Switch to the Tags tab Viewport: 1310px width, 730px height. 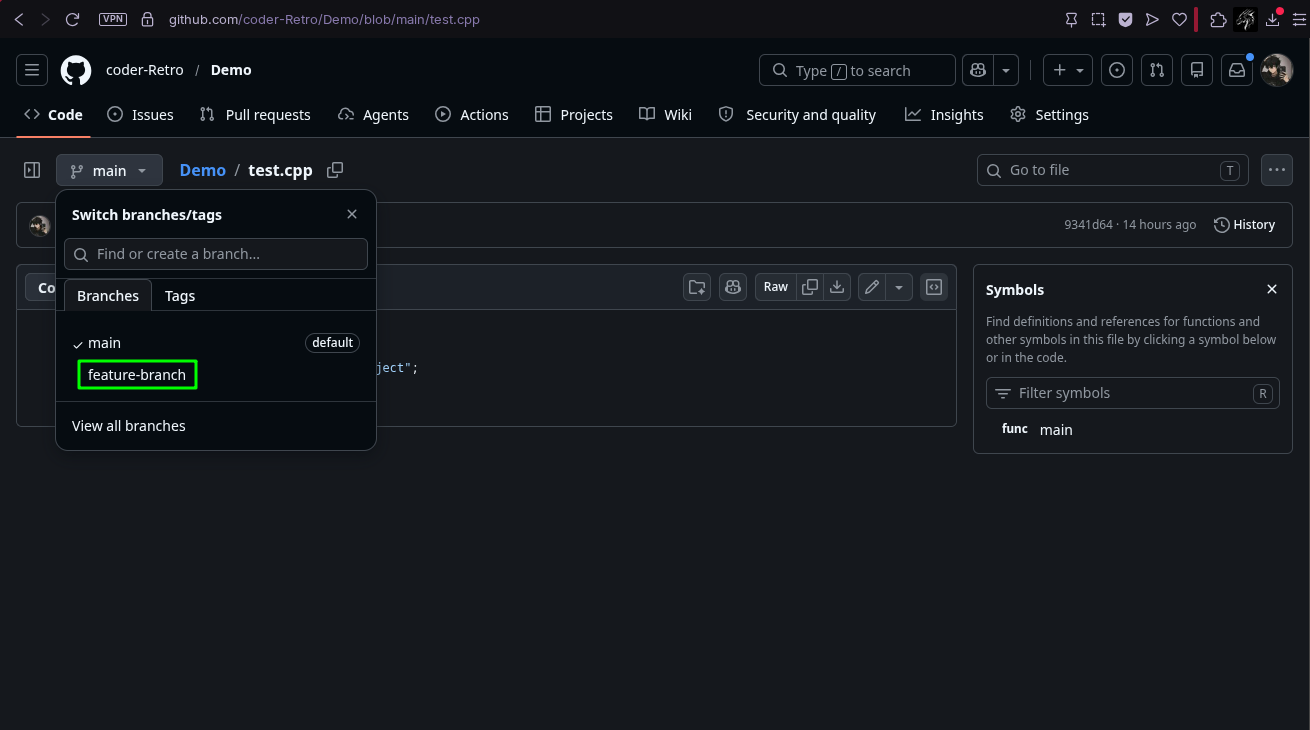[x=180, y=296]
